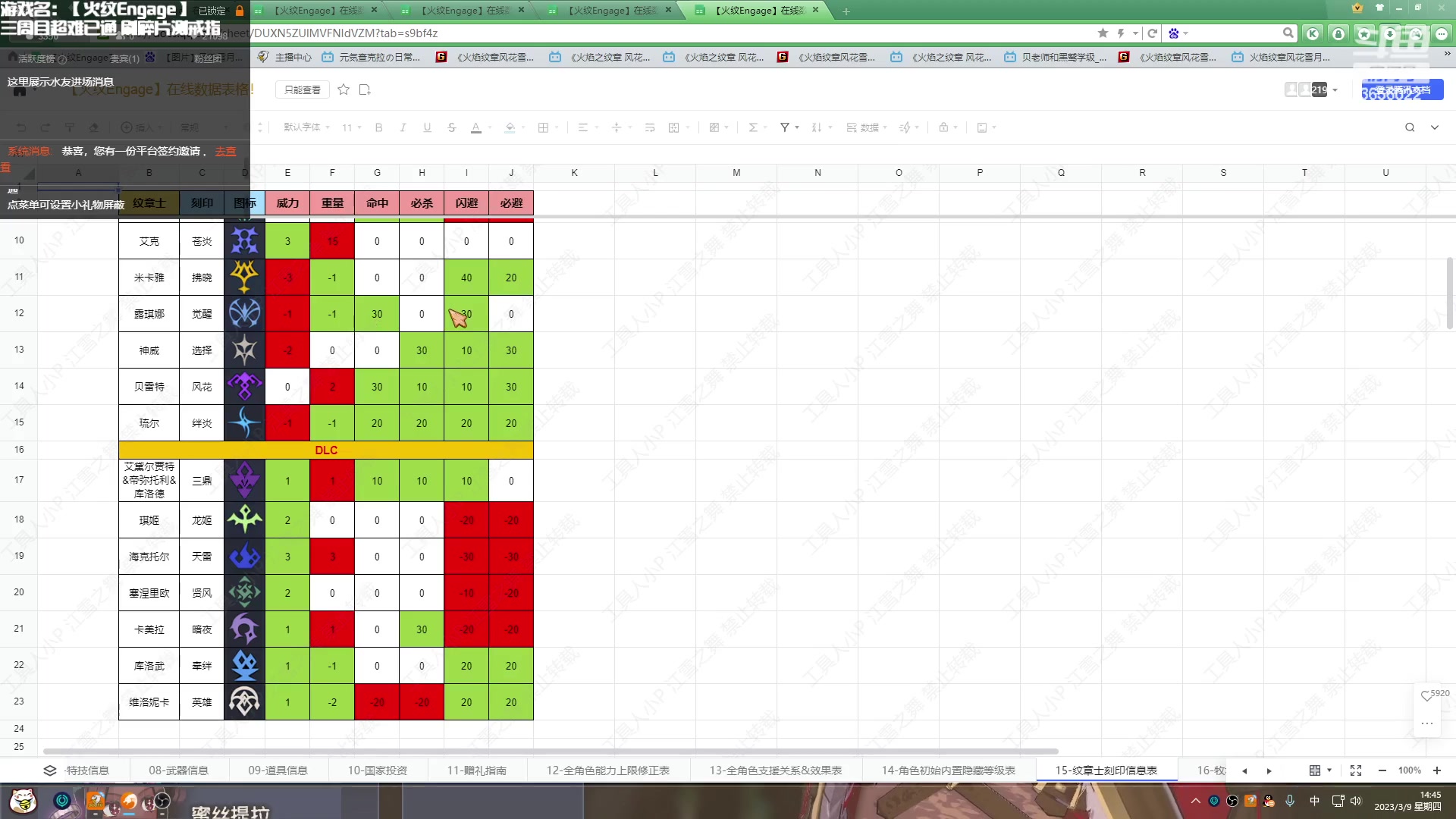Click the vertical scrollbar thumb at right
Image resolution: width=1456 pixels, height=819 pixels.
pyautogui.click(x=1449, y=293)
